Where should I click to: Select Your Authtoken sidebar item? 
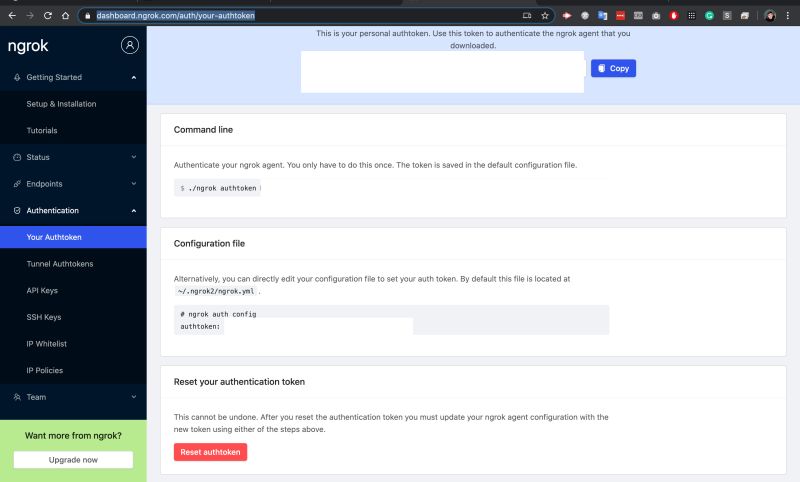click(73, 237)
